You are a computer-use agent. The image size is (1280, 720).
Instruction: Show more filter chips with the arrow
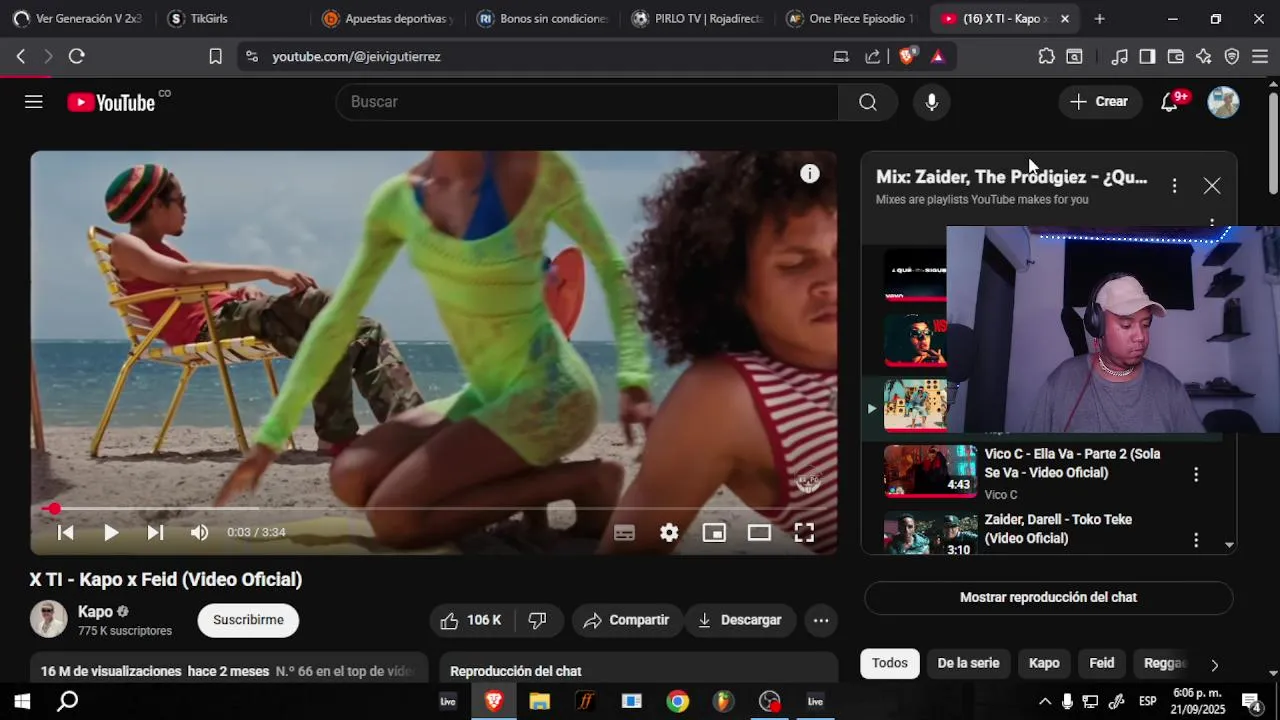1214,665
